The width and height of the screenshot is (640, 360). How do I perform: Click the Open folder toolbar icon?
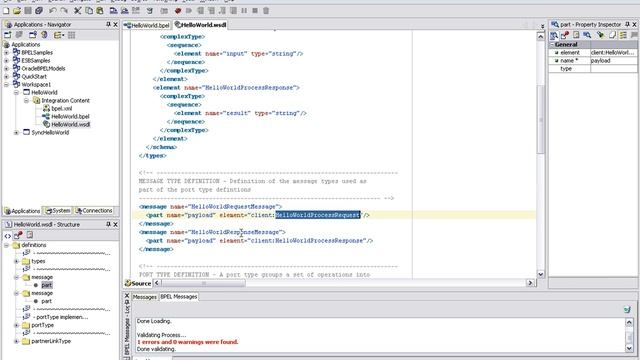17,11
